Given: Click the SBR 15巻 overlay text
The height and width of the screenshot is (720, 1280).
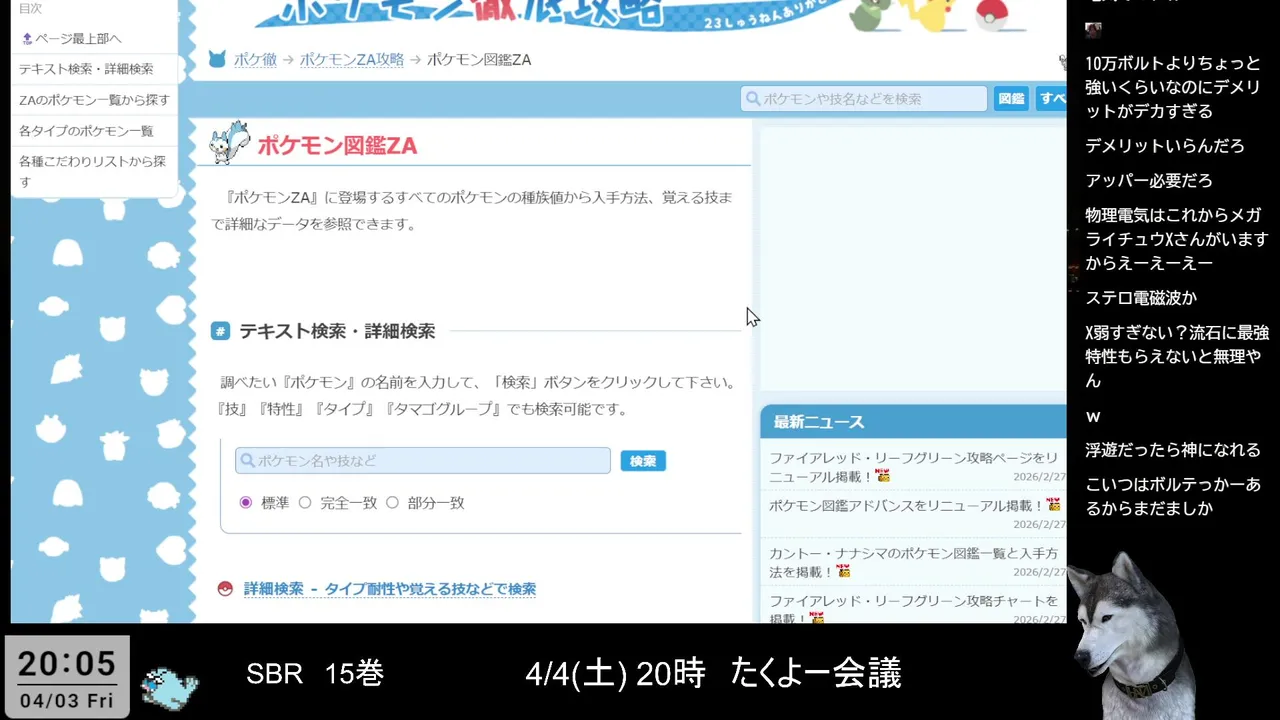Looking at the screenshot, I should (315, 674).
